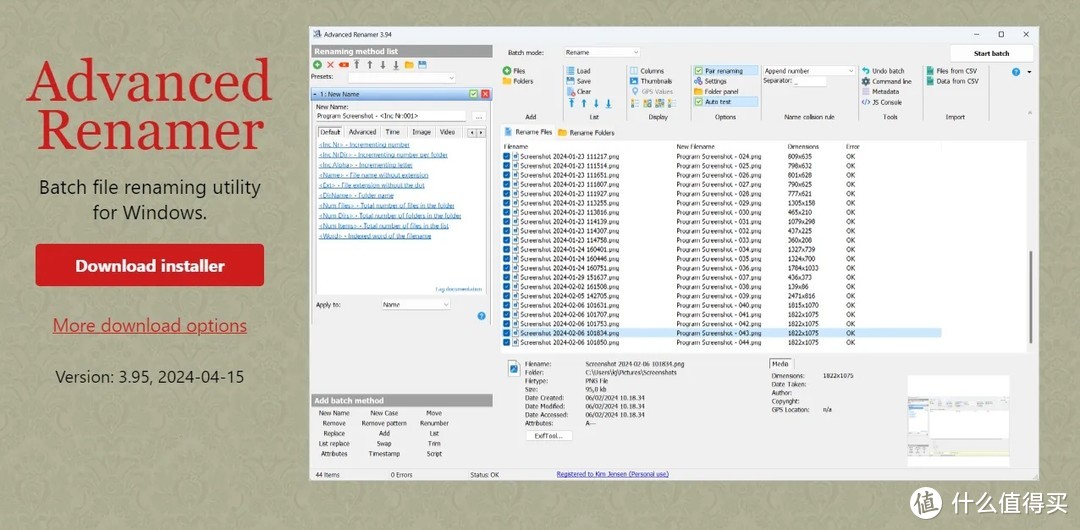1080x530 pixels.
Task: Save the current file list
Action: 579,81
